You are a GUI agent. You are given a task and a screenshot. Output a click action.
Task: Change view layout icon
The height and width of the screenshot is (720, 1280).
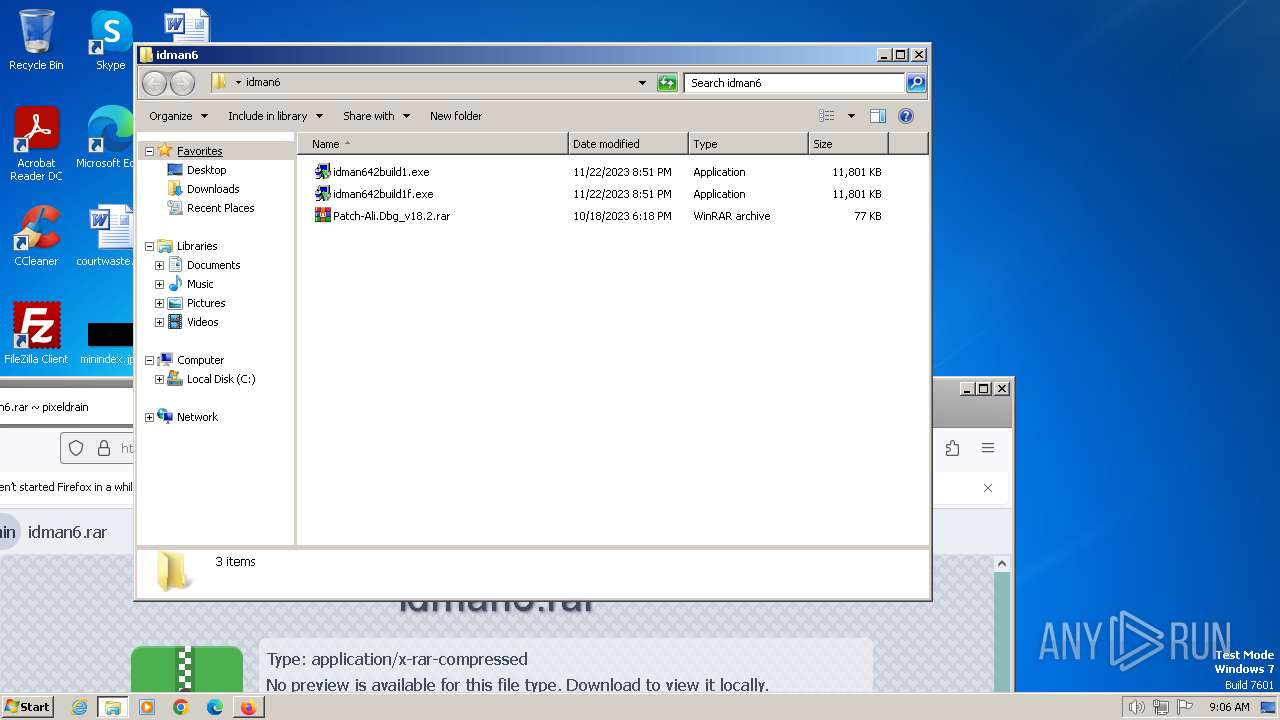[827, 116]
